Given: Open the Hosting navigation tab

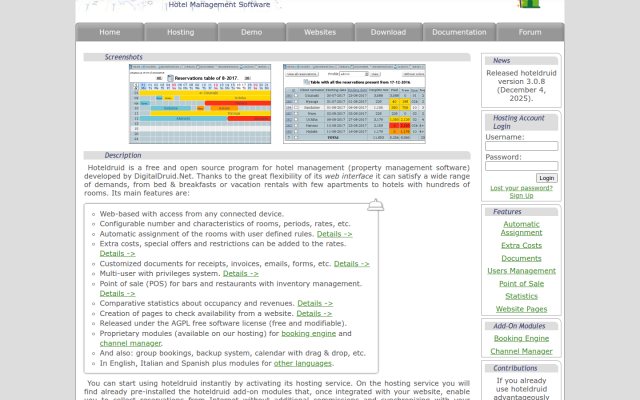Looking at the screenshot, I should pos(180,32).
